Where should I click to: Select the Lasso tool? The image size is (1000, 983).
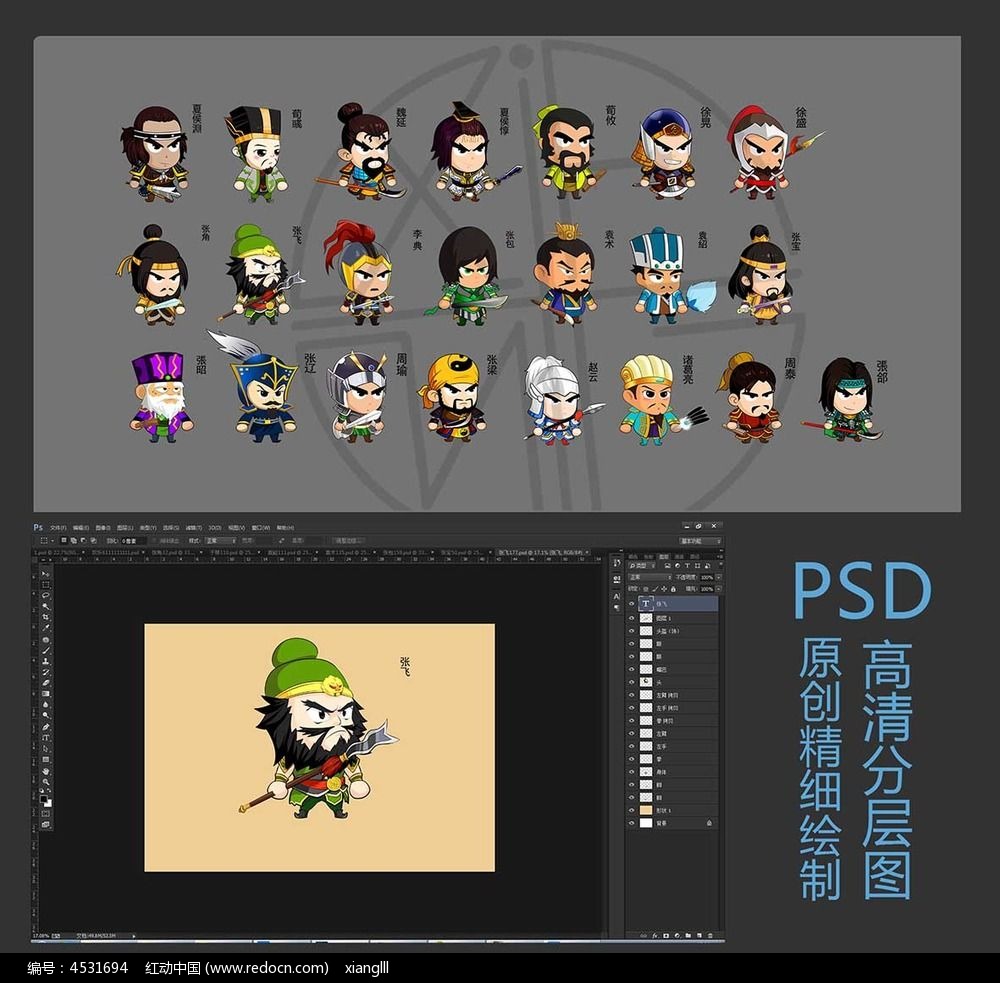click(46, 595)
